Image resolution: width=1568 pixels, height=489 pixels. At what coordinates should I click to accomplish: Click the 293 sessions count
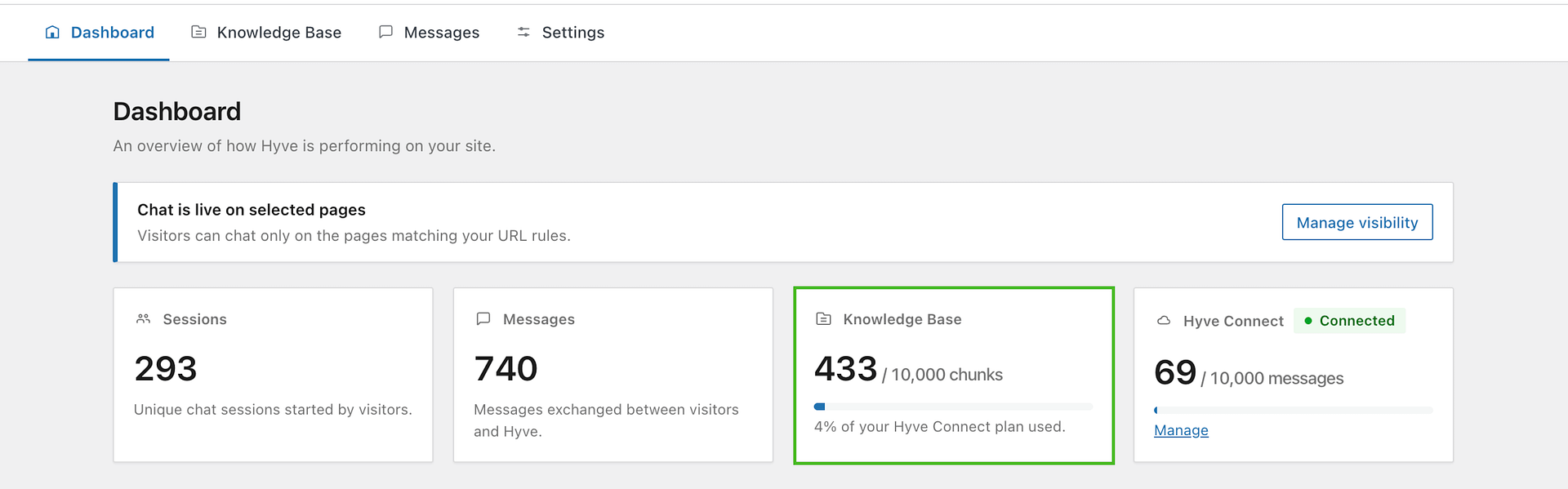click(x=166, y=369)
